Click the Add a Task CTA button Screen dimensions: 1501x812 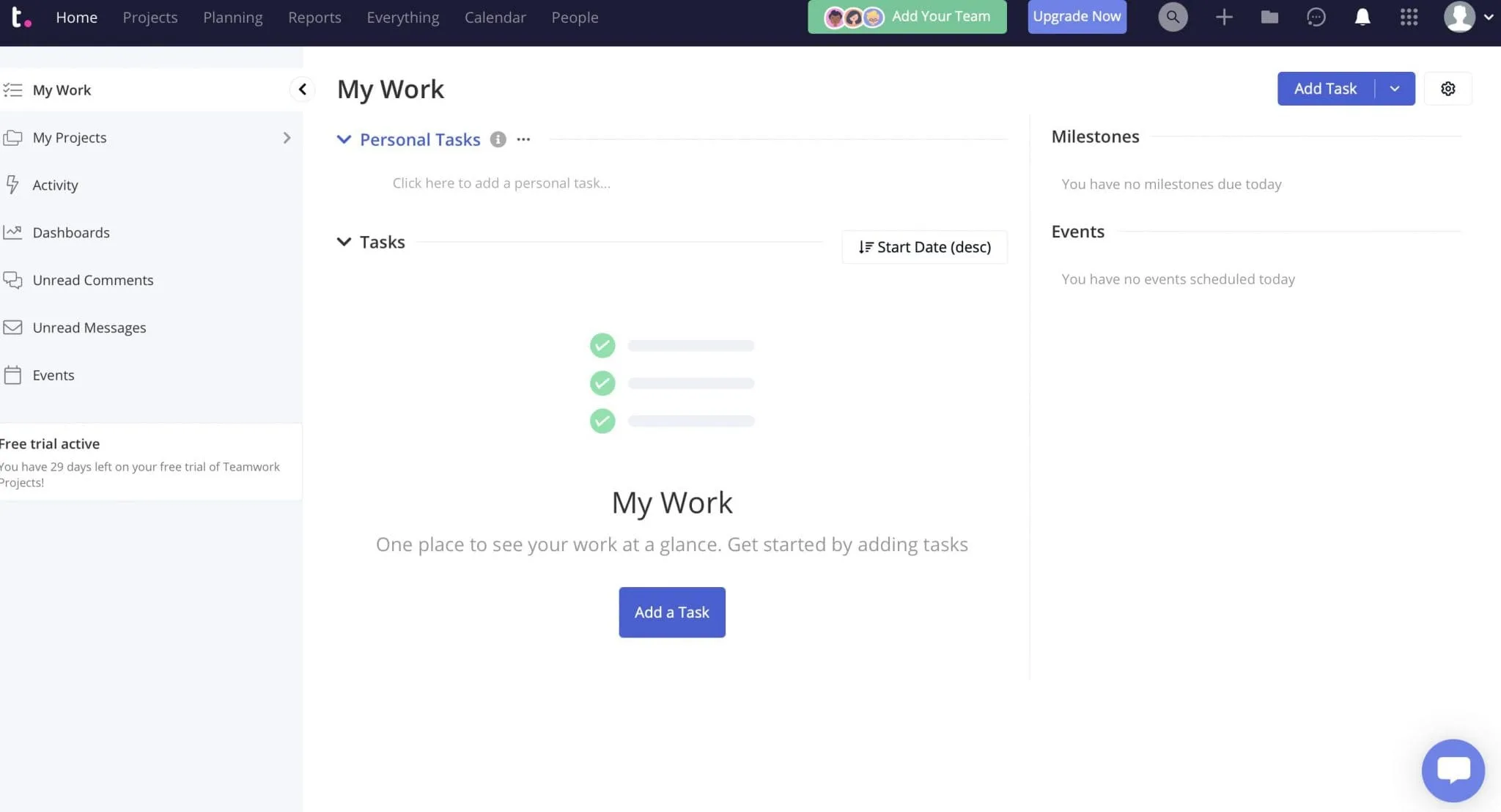(671, 612)
